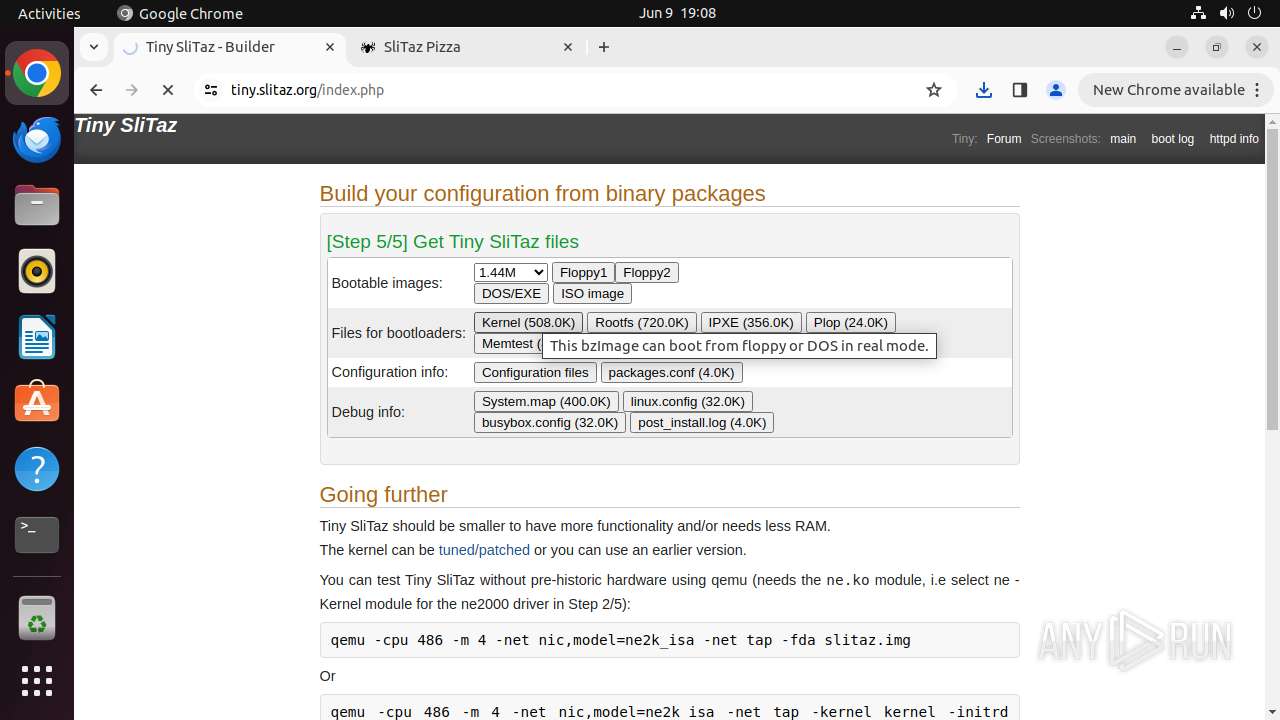Image resolution: width=1280 pixels, height=720 pixels.
Task: Download linux.config (32.0K)
Action: (x=688, y=401)
